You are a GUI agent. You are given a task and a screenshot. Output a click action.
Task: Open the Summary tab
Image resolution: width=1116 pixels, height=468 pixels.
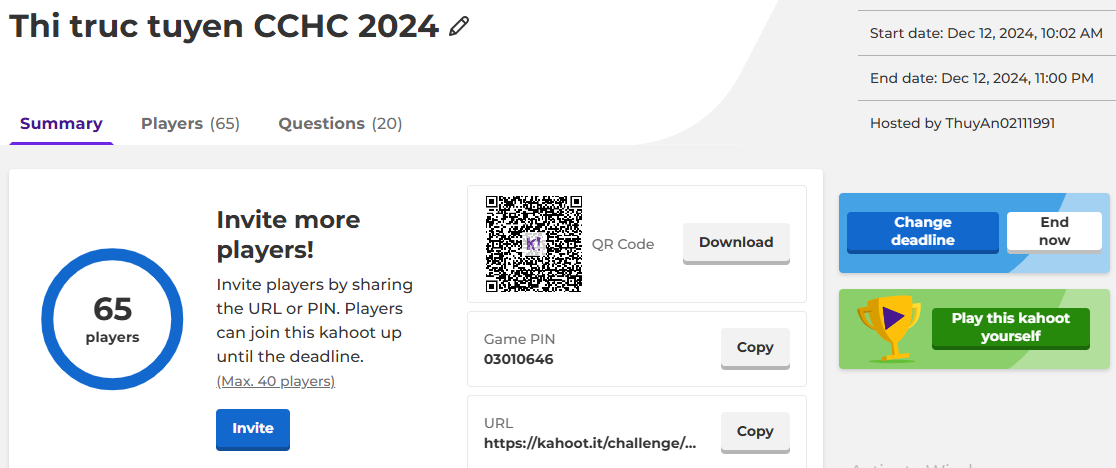(61, 124)
